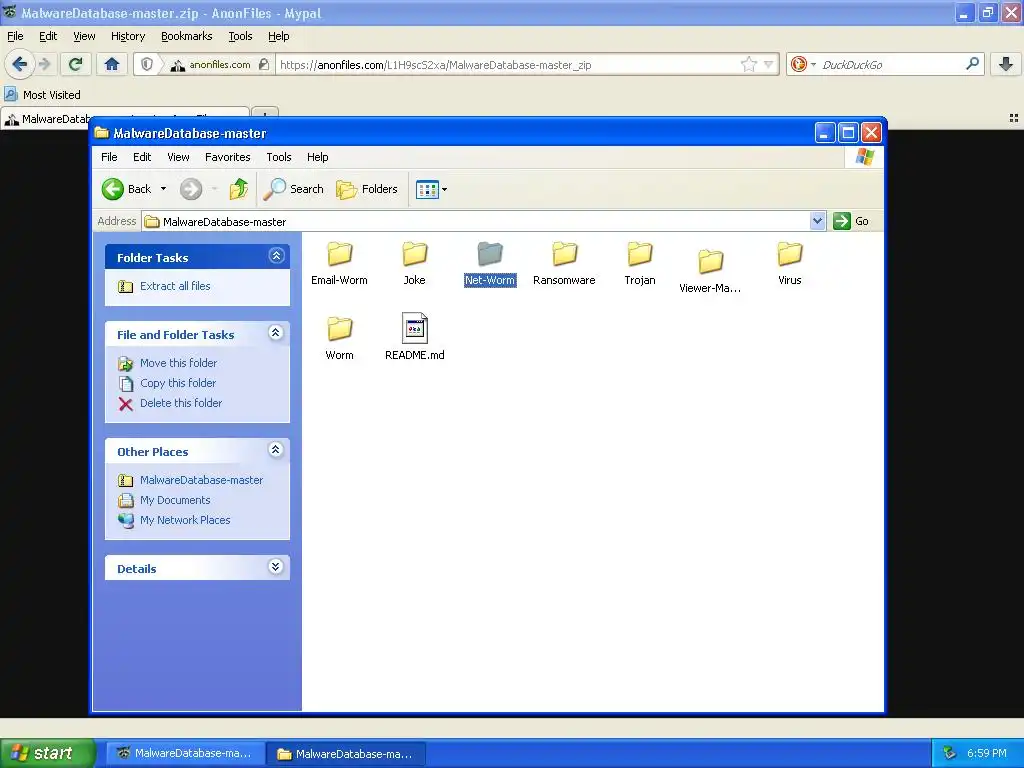The width and height of the screenshot is (1024, 768).
Task: Reload the page in Mypal
Action: pyautogui.click(x=76, y=64)
